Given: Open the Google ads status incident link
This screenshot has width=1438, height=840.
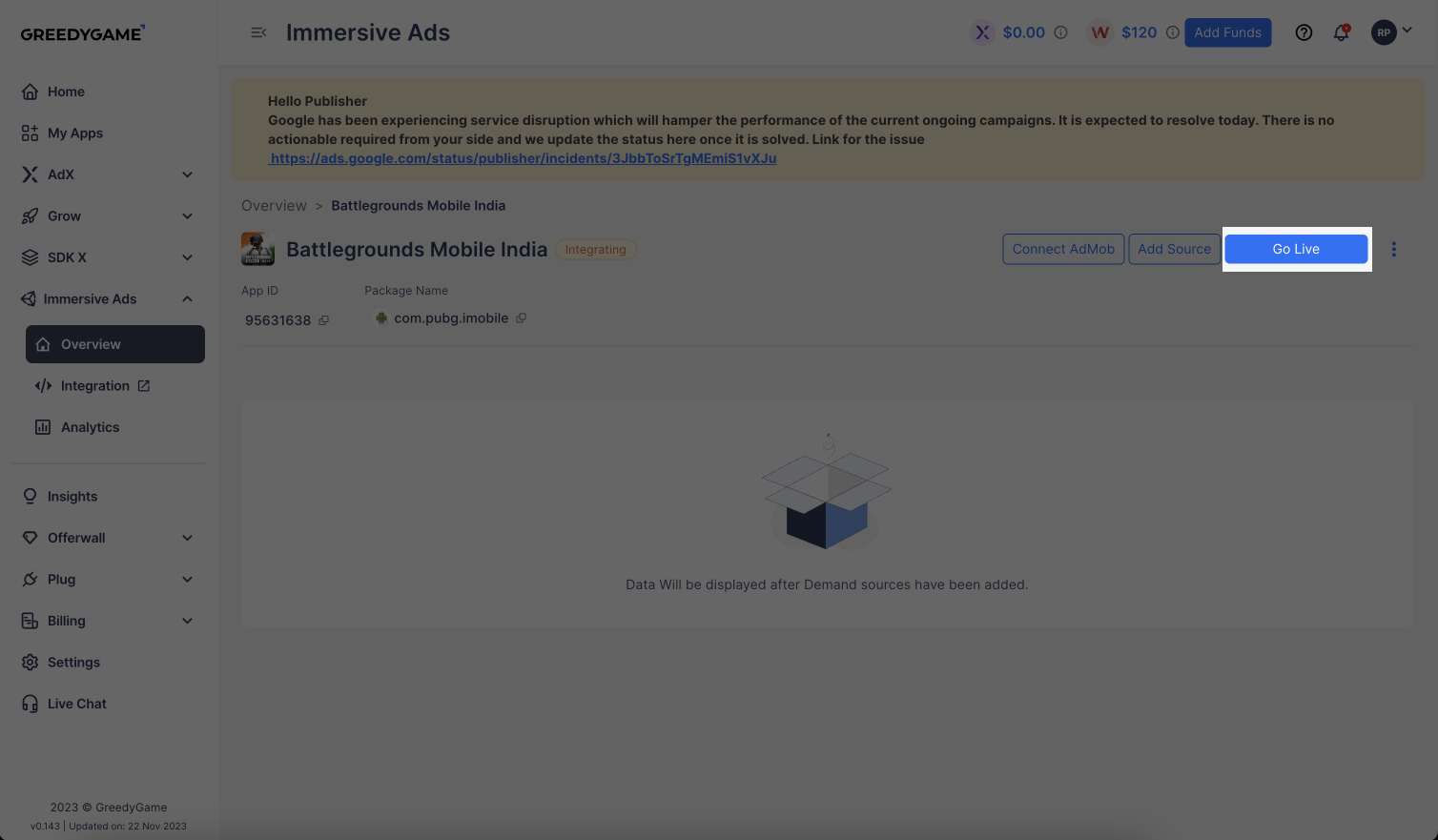Looking at the screenshot, I should (523, 158).
